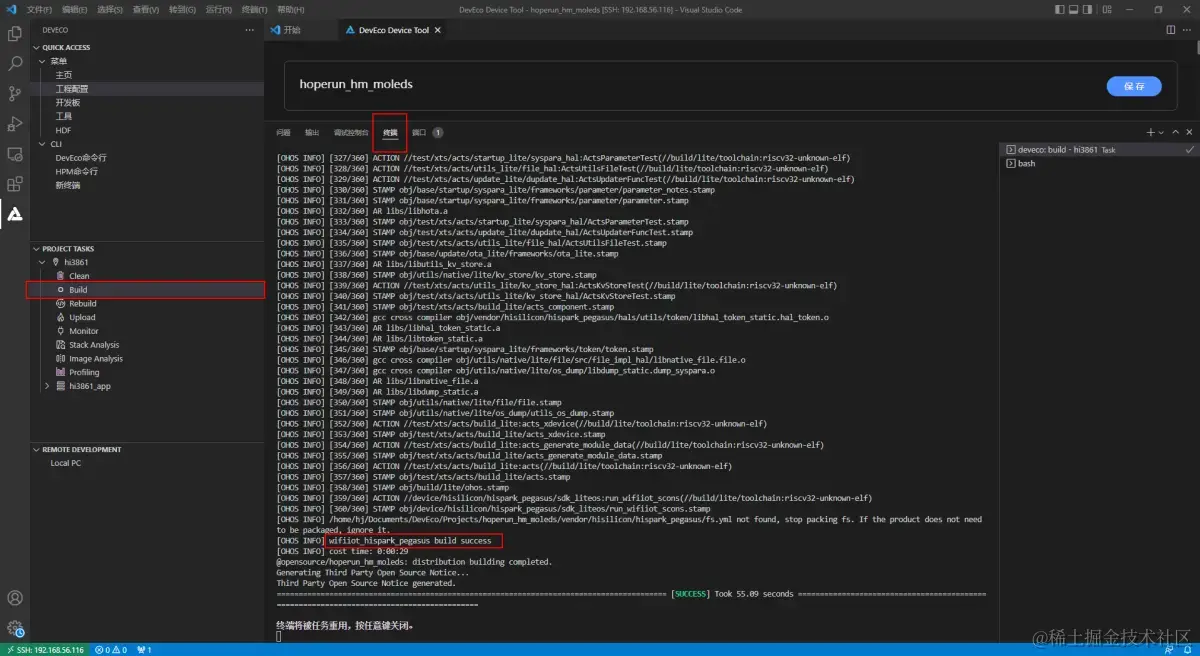Open DevEco命令行 under CLI
This screenshot has width=1200, height=656.
[x=81, y=158]
